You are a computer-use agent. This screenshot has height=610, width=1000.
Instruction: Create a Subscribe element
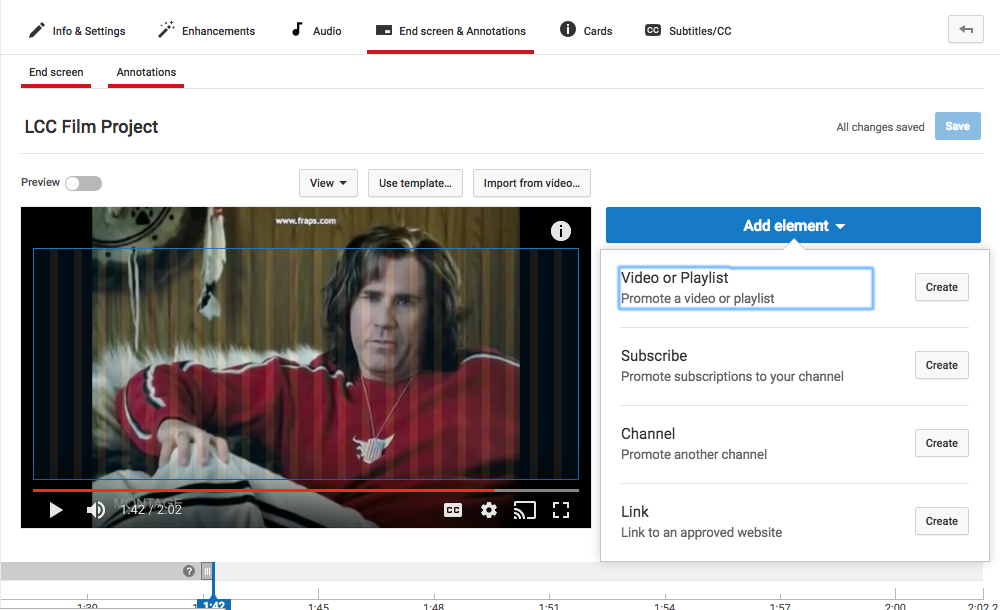click(941, 365)
